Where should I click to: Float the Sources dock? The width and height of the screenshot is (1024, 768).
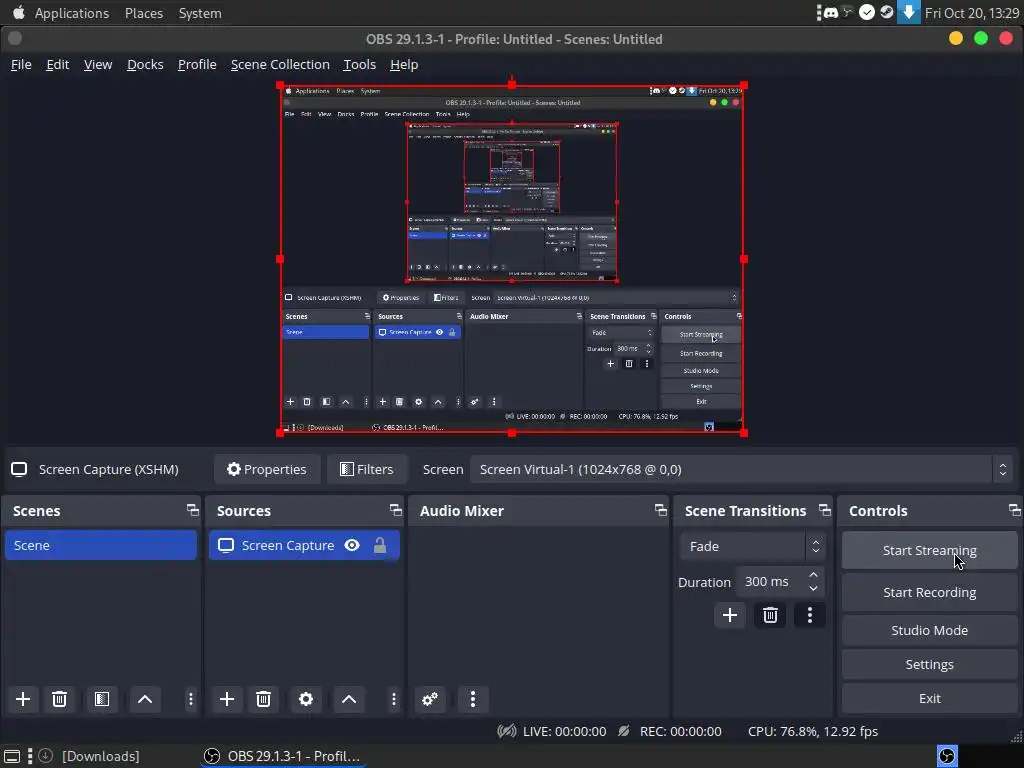pyautogui.click(x=396, y=510)
